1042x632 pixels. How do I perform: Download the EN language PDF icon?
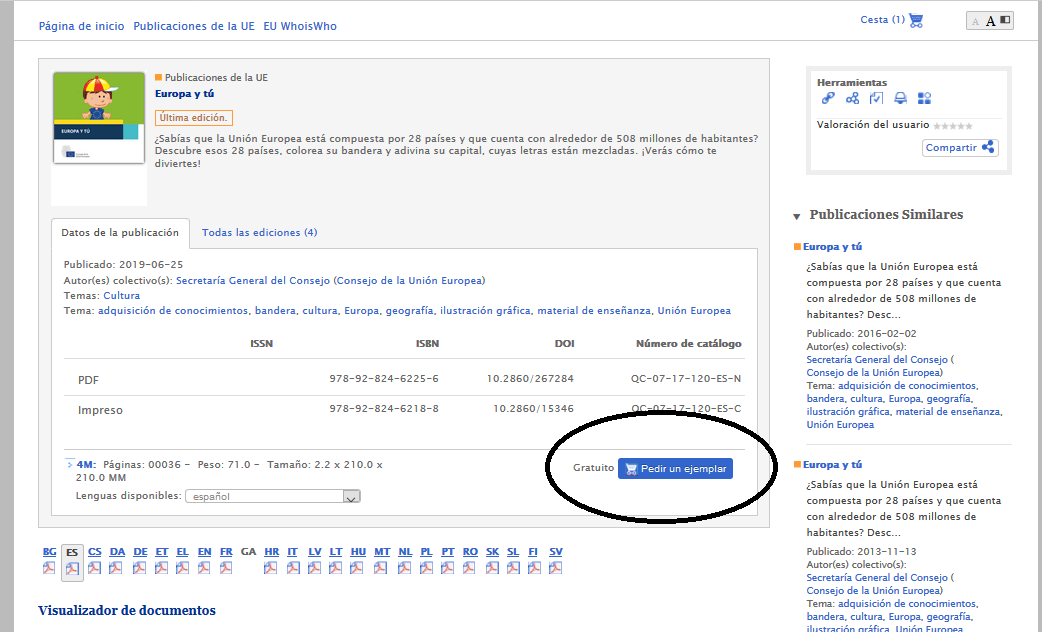(x=204, y=568)
